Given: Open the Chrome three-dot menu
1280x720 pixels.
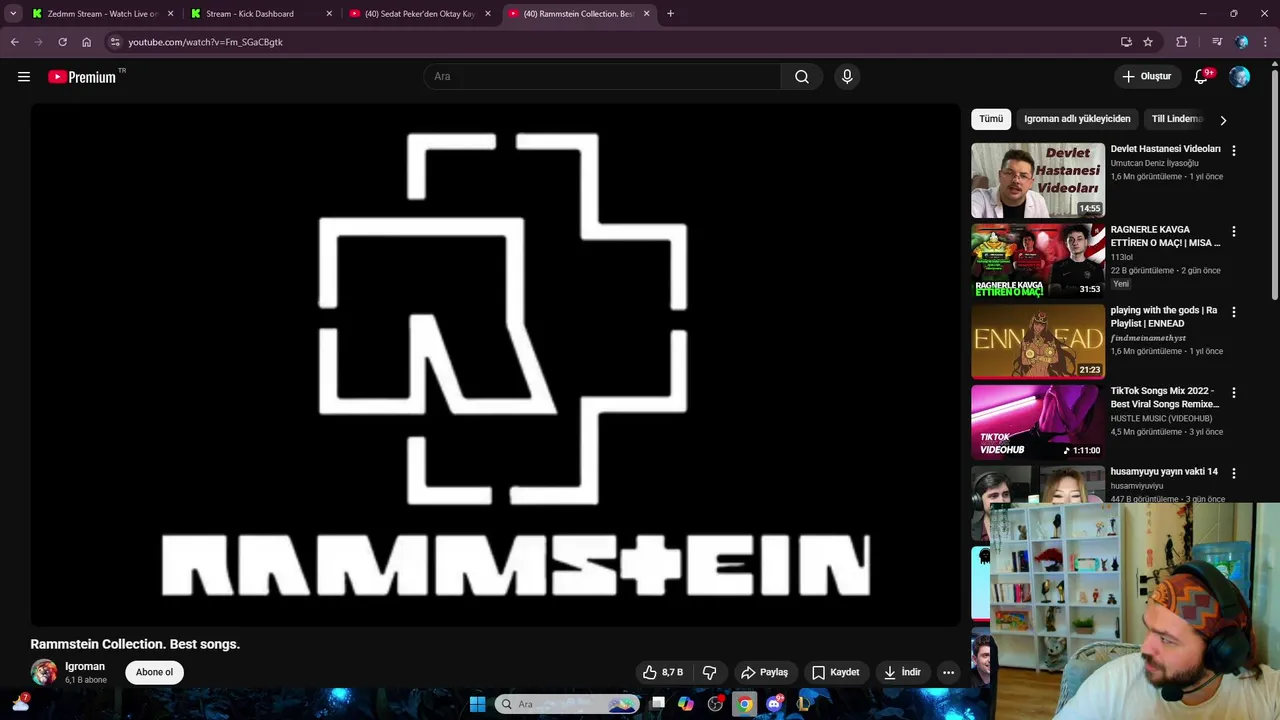Looking at the screenshot, I should pyautogui.click(x=1266, y=42).
